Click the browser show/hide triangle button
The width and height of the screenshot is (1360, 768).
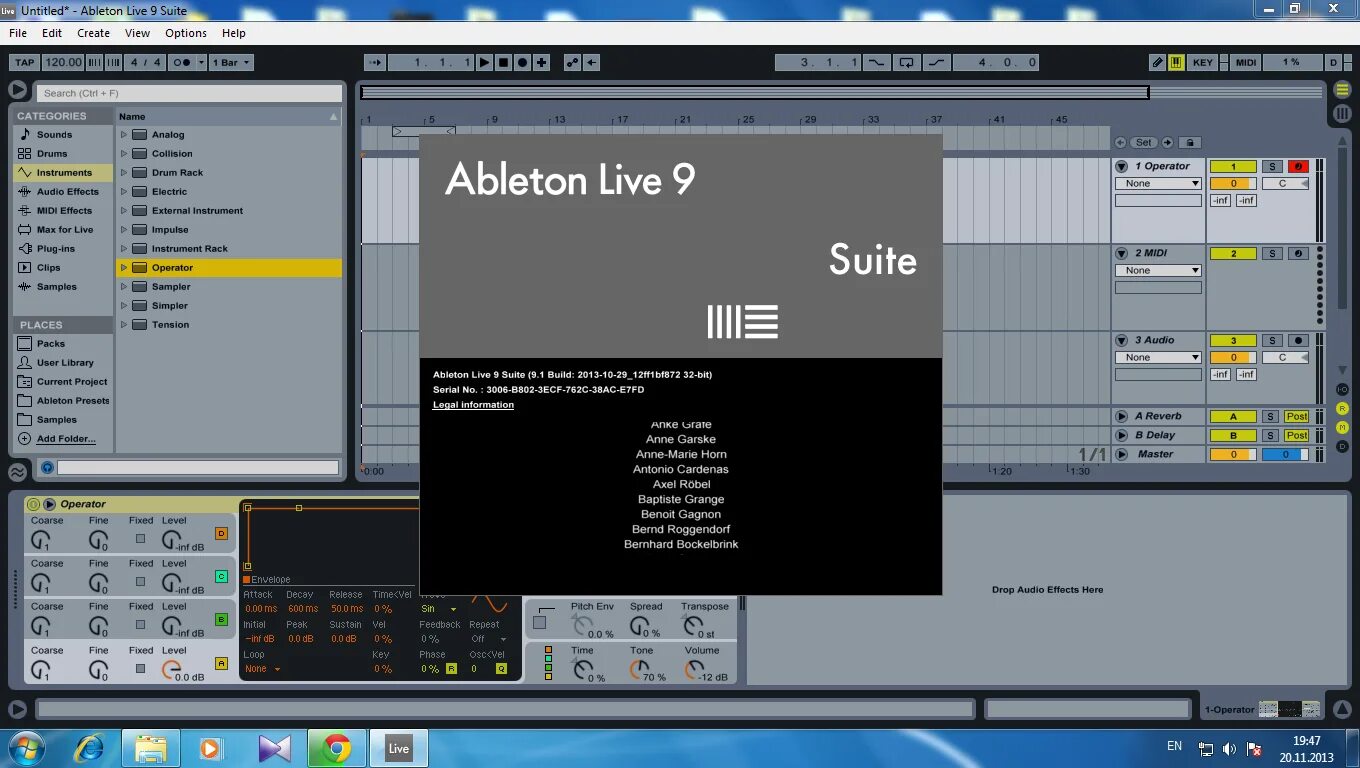[x=17, y=90]
